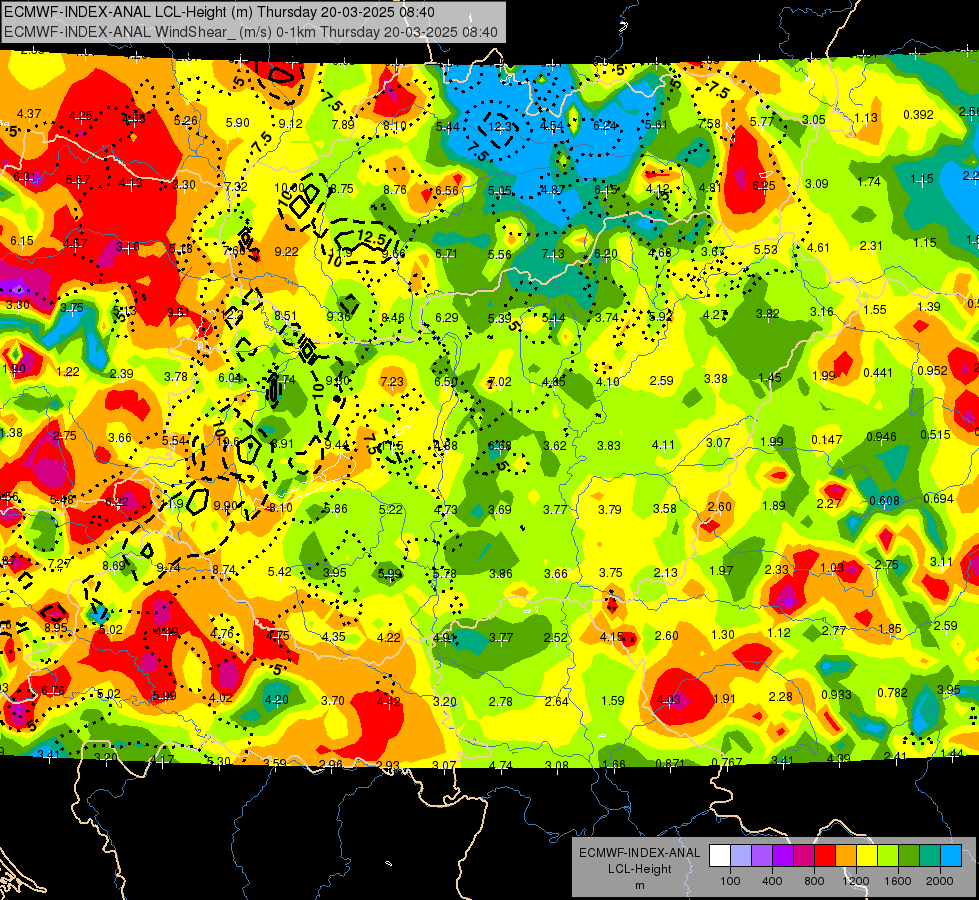Click the legend label LCL-Height
Viewport: 979px width, 900px height.
[x=639, y=869]
